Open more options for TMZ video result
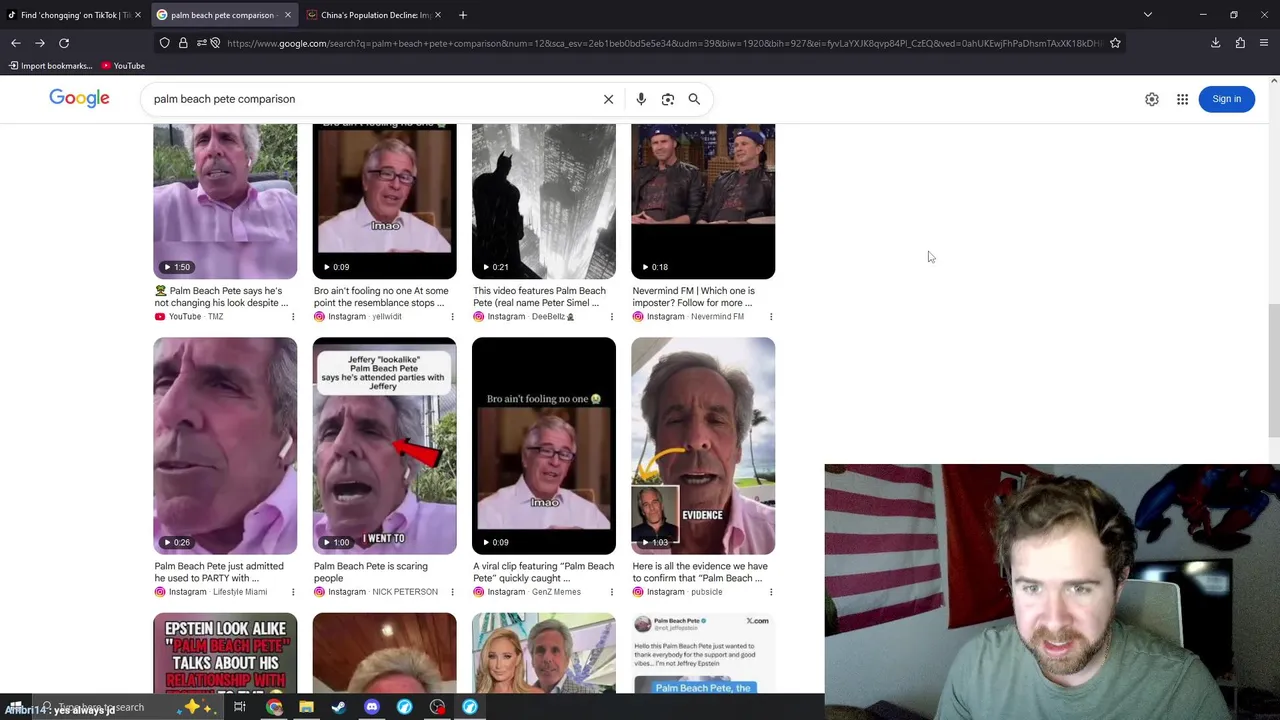Screen dimensions: 1280x720 point(293,317)
